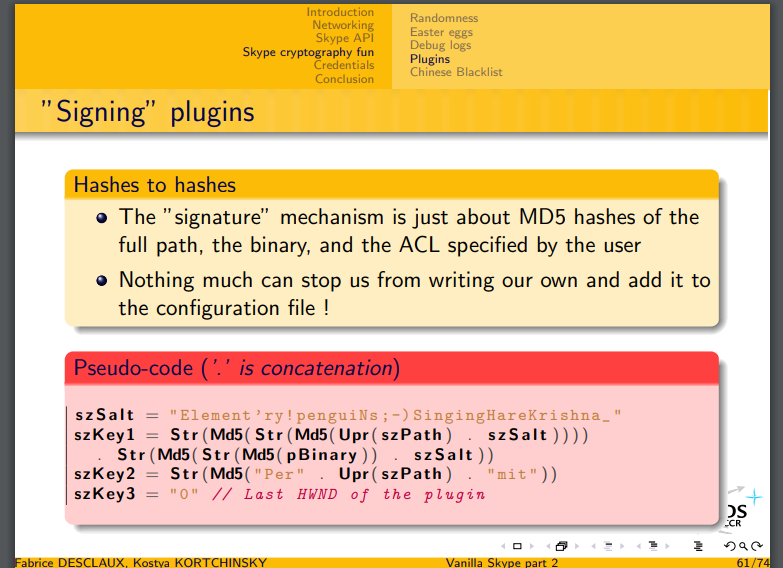Click the section navigation icon
This screenshot has width=783, height=568.
653,546
